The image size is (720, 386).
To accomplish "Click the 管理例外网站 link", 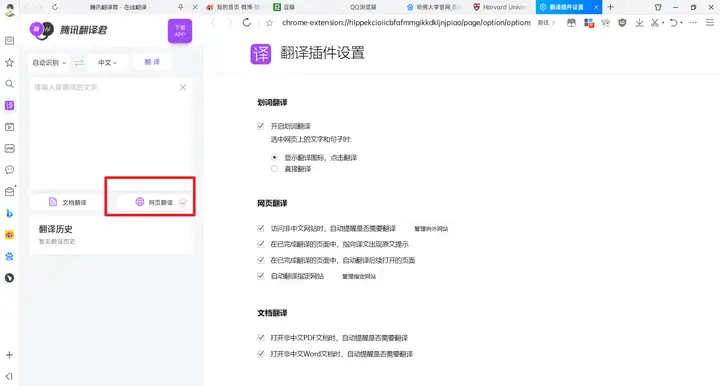I will coord(431,229).
